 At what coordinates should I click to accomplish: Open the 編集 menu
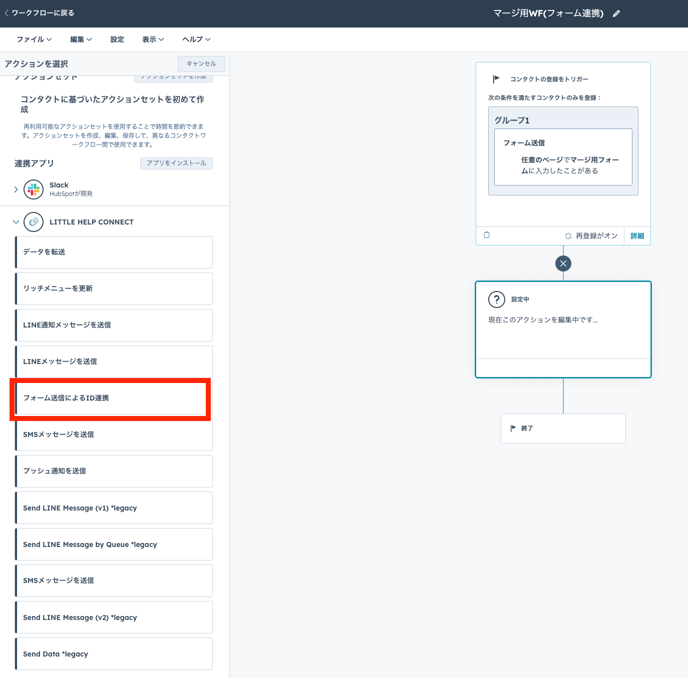[81, 39]
